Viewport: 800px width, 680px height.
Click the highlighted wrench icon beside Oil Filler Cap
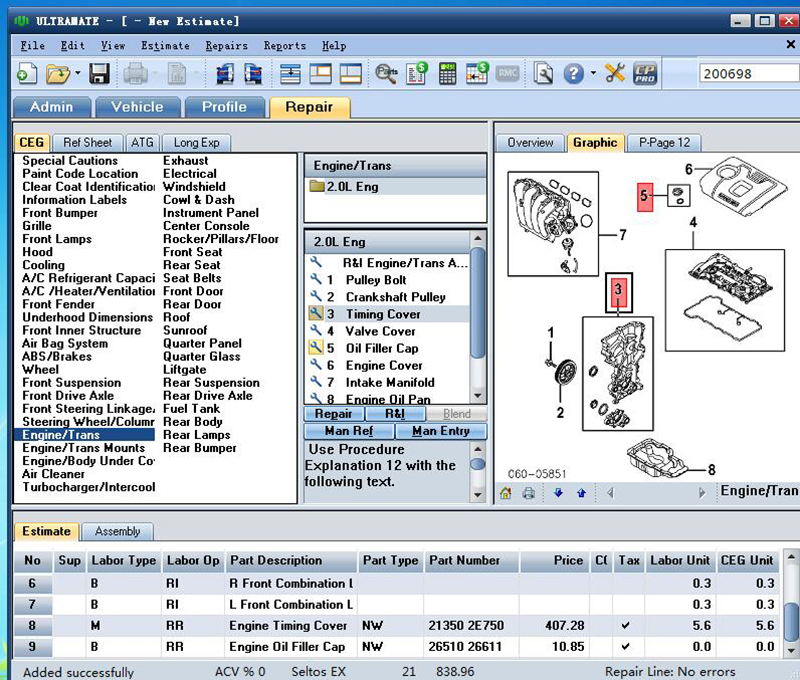tap(316, 348)
